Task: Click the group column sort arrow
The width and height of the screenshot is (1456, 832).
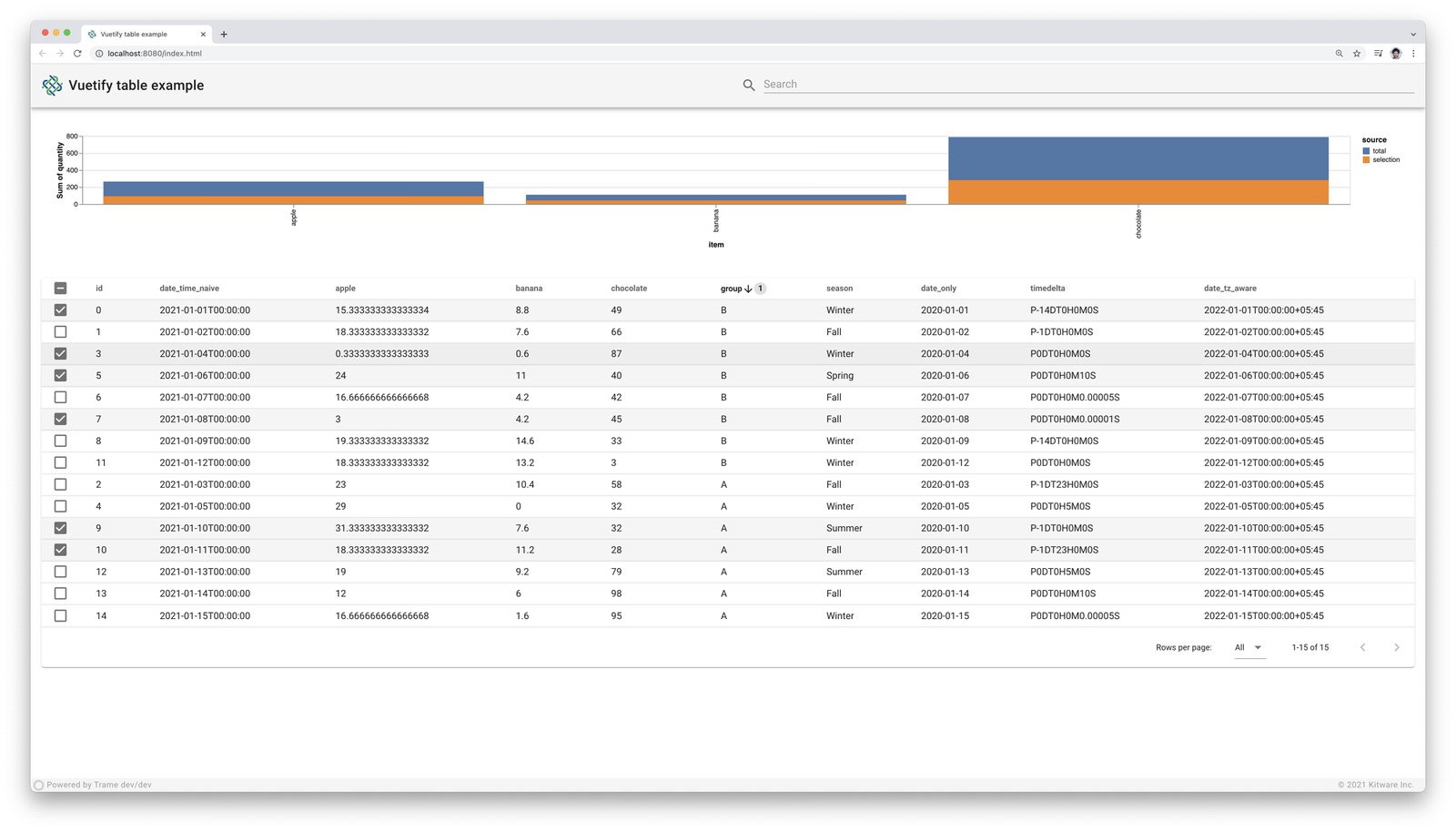Action: pyautogui.click(x=748, y=289)
